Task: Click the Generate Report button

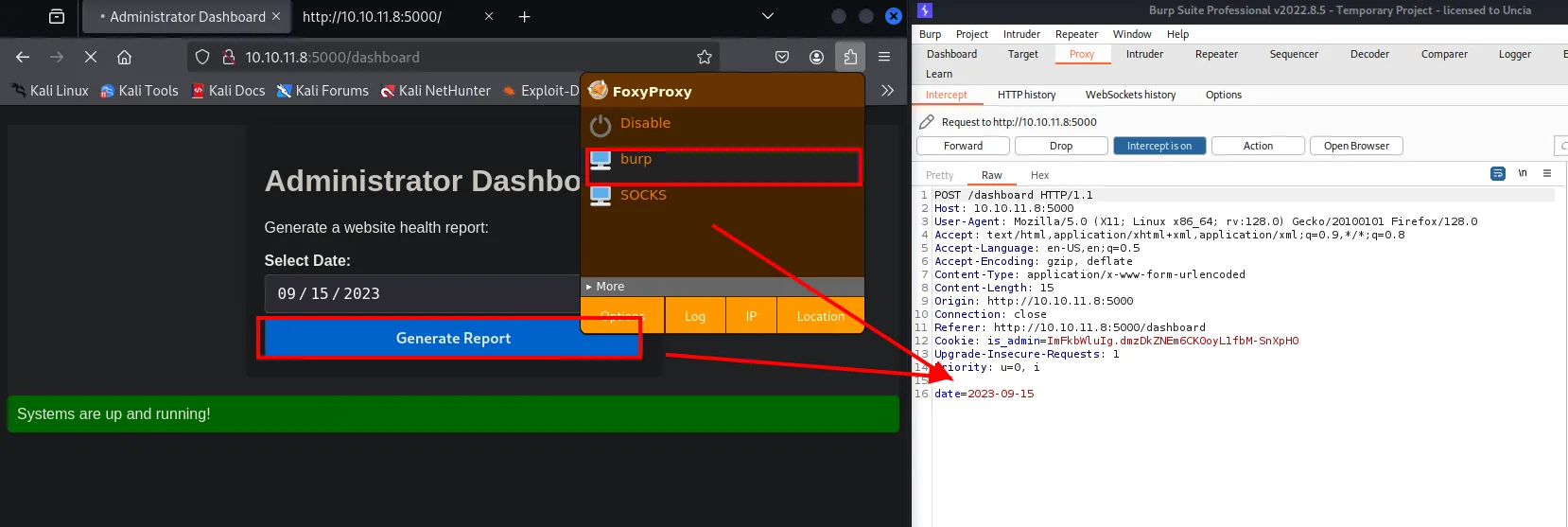Action: [452, 338]
